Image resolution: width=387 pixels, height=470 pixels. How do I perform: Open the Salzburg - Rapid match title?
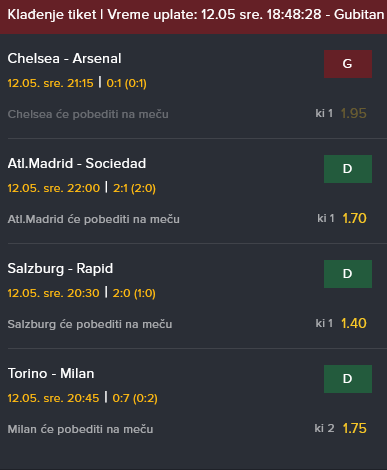[60, 269]
